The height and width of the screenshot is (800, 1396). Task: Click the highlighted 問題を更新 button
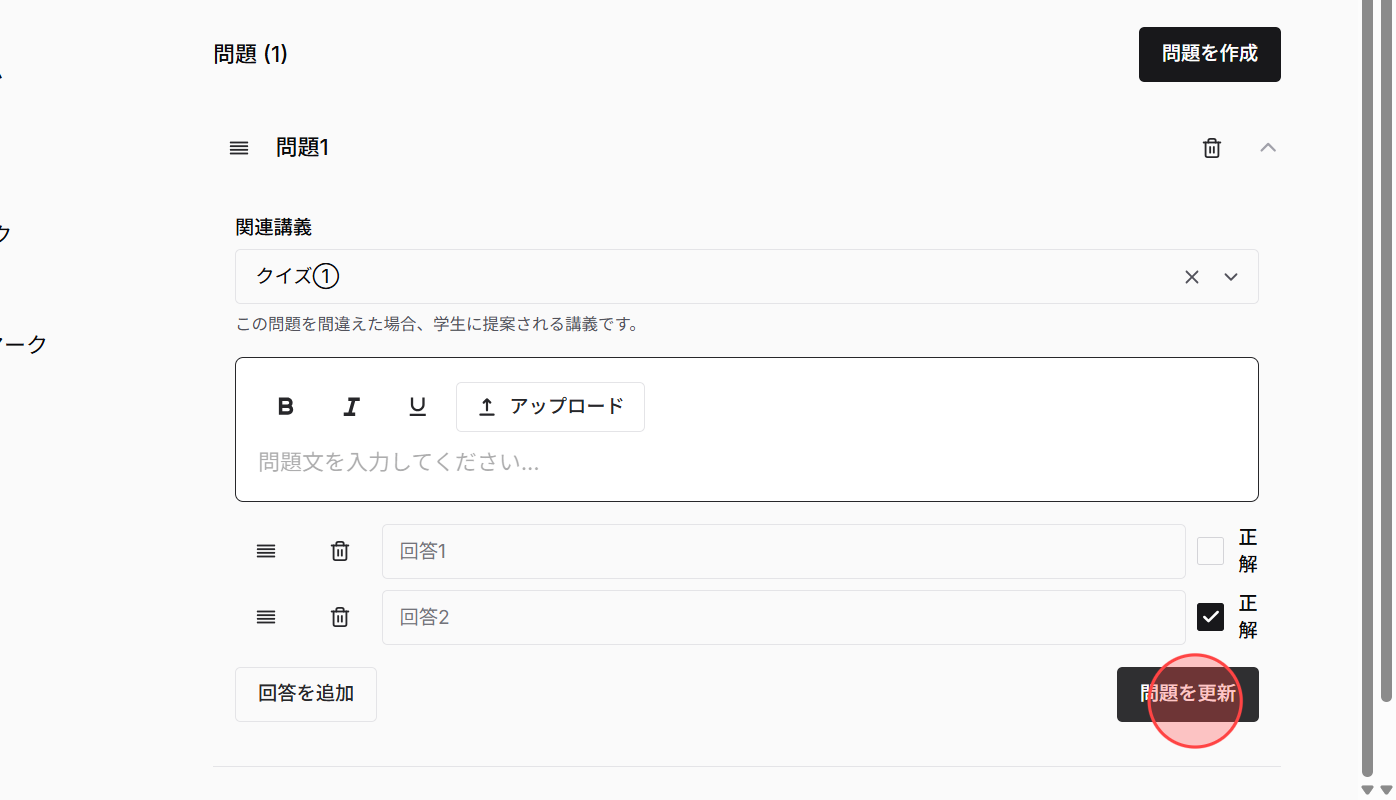pyautogui.click(x=1188, y=694)
